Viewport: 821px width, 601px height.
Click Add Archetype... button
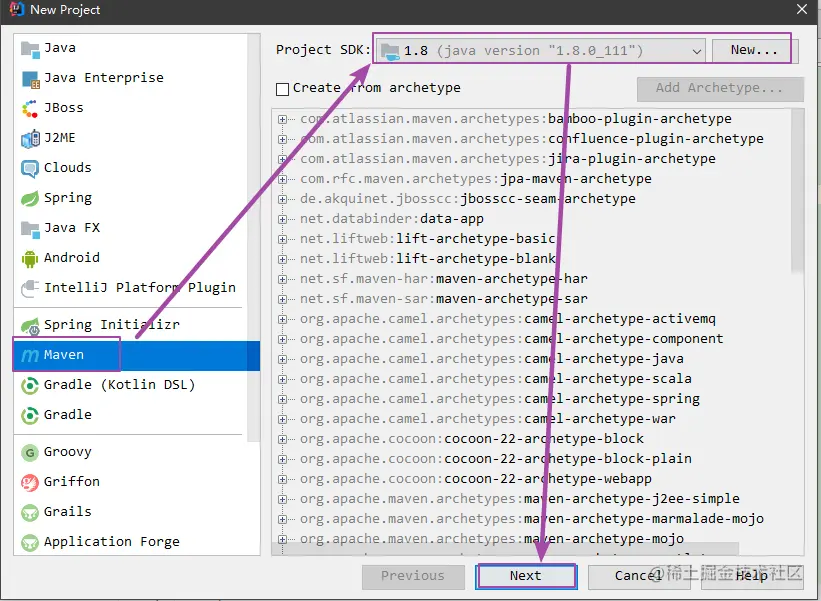tap(719, 88)
